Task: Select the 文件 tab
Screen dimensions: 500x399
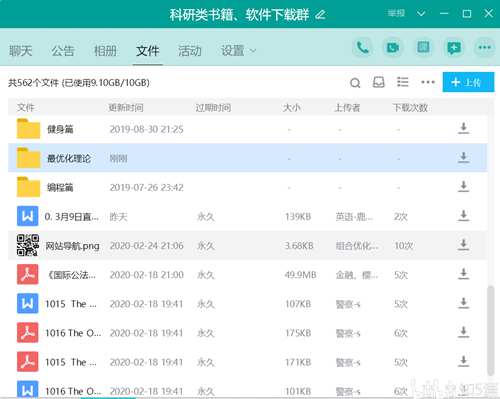Action: (147, 51)
